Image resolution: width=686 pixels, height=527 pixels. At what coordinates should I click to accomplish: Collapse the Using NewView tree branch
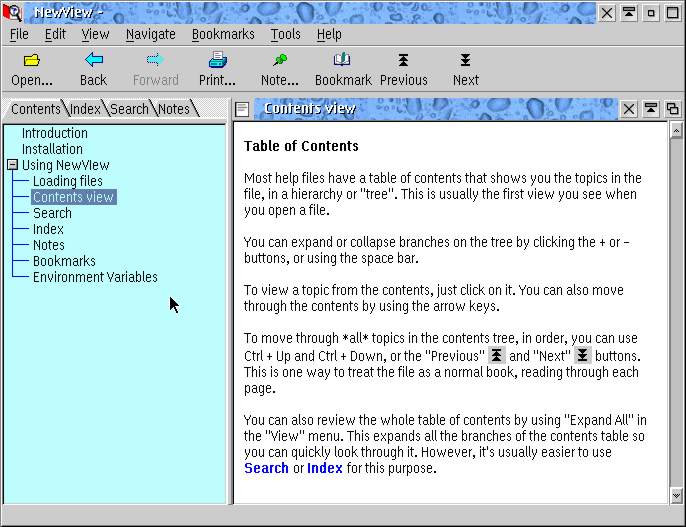(x=13, y=165)
